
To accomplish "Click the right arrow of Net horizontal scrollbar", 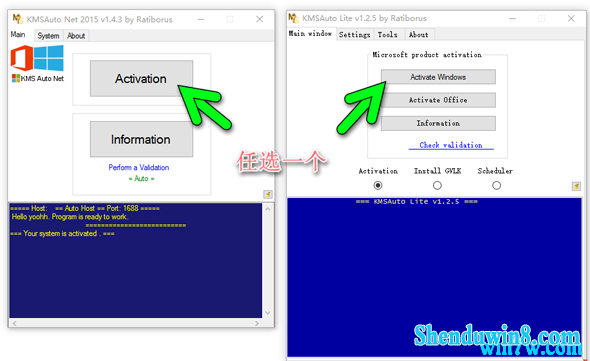I will (257, 323).
